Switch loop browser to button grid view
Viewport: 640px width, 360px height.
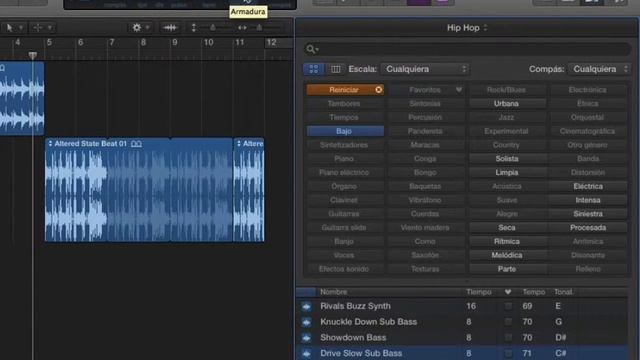[313, 69]
